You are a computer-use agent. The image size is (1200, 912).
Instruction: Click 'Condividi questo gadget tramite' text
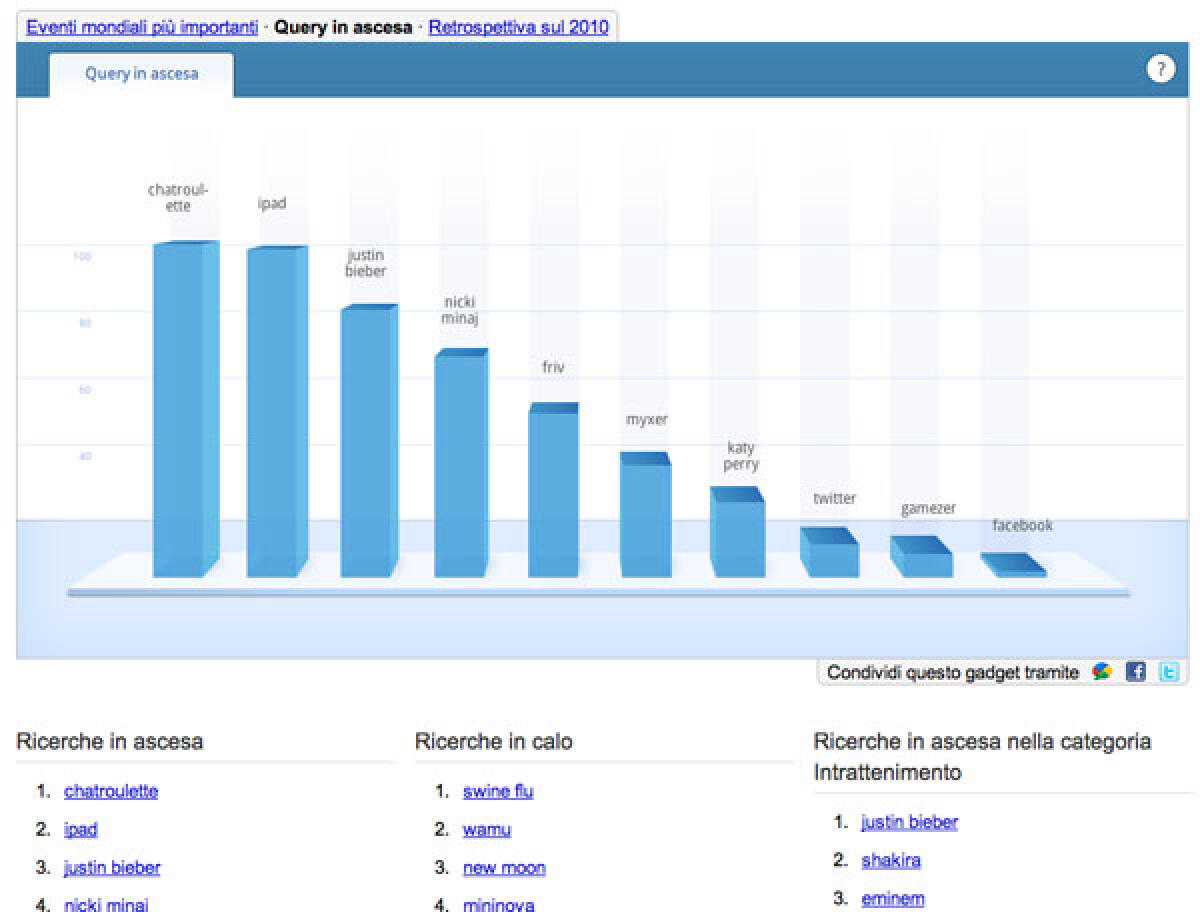tap(953, 672)
